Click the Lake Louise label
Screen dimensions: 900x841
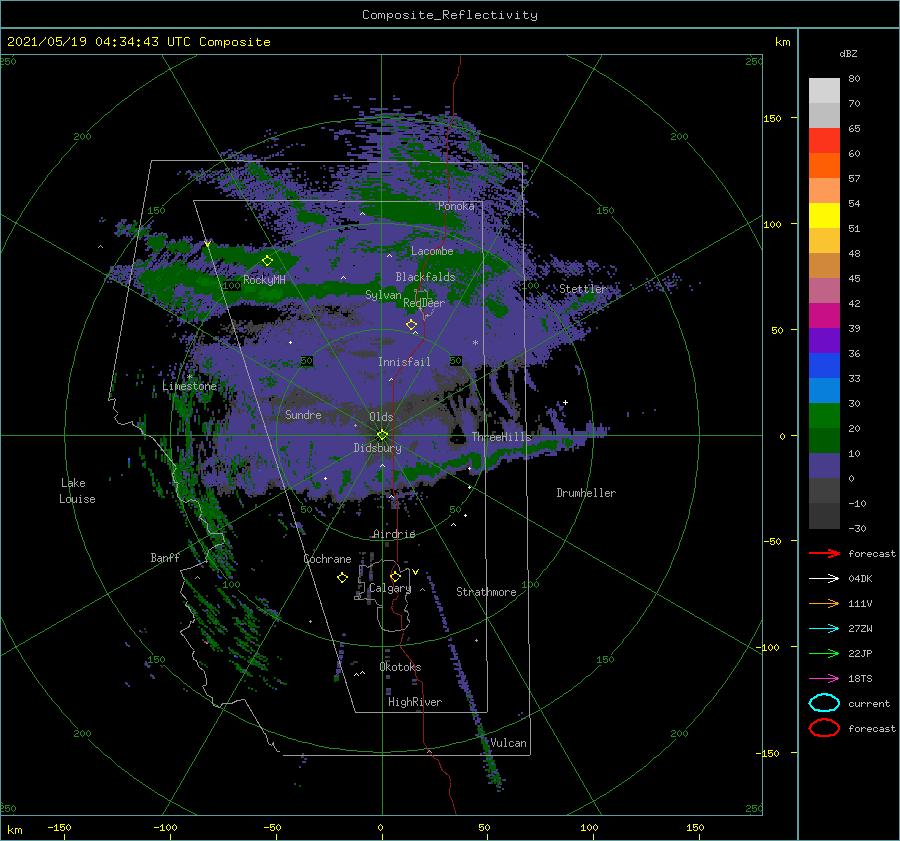pos(77,491)
